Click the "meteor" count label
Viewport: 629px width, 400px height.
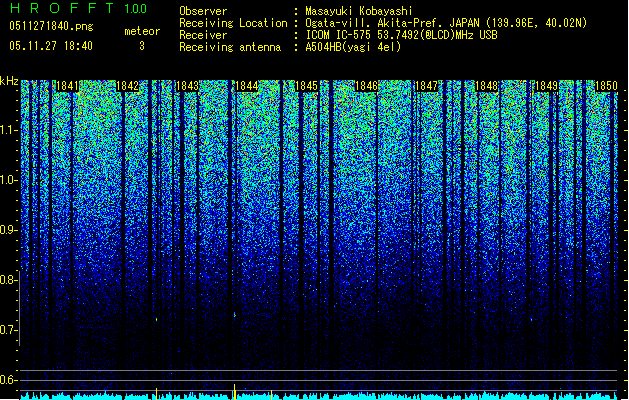coord(142,31)
